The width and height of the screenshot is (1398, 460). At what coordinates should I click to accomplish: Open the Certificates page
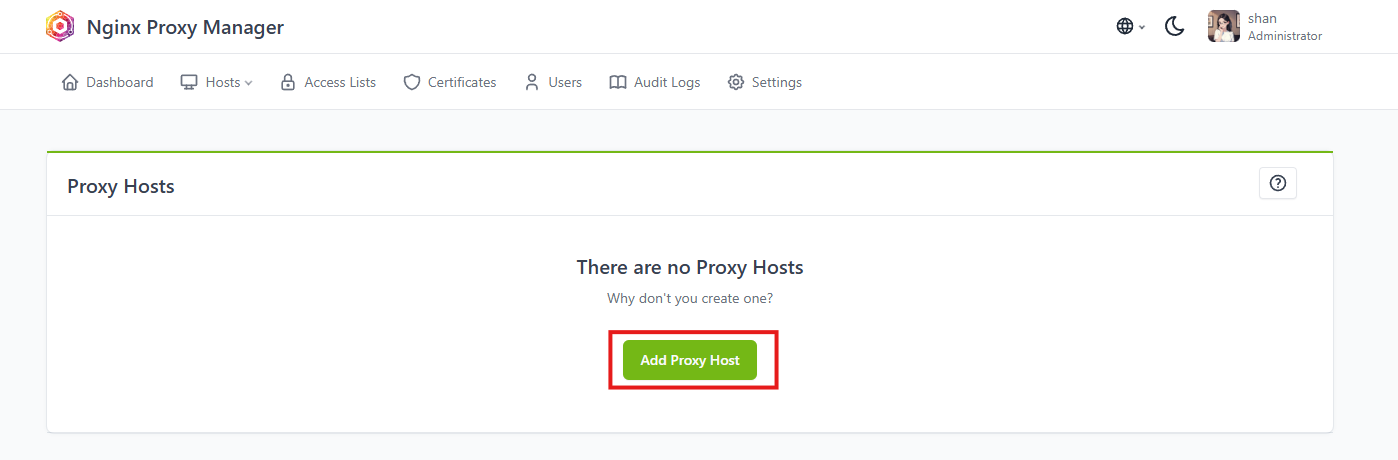pos(450,82)
